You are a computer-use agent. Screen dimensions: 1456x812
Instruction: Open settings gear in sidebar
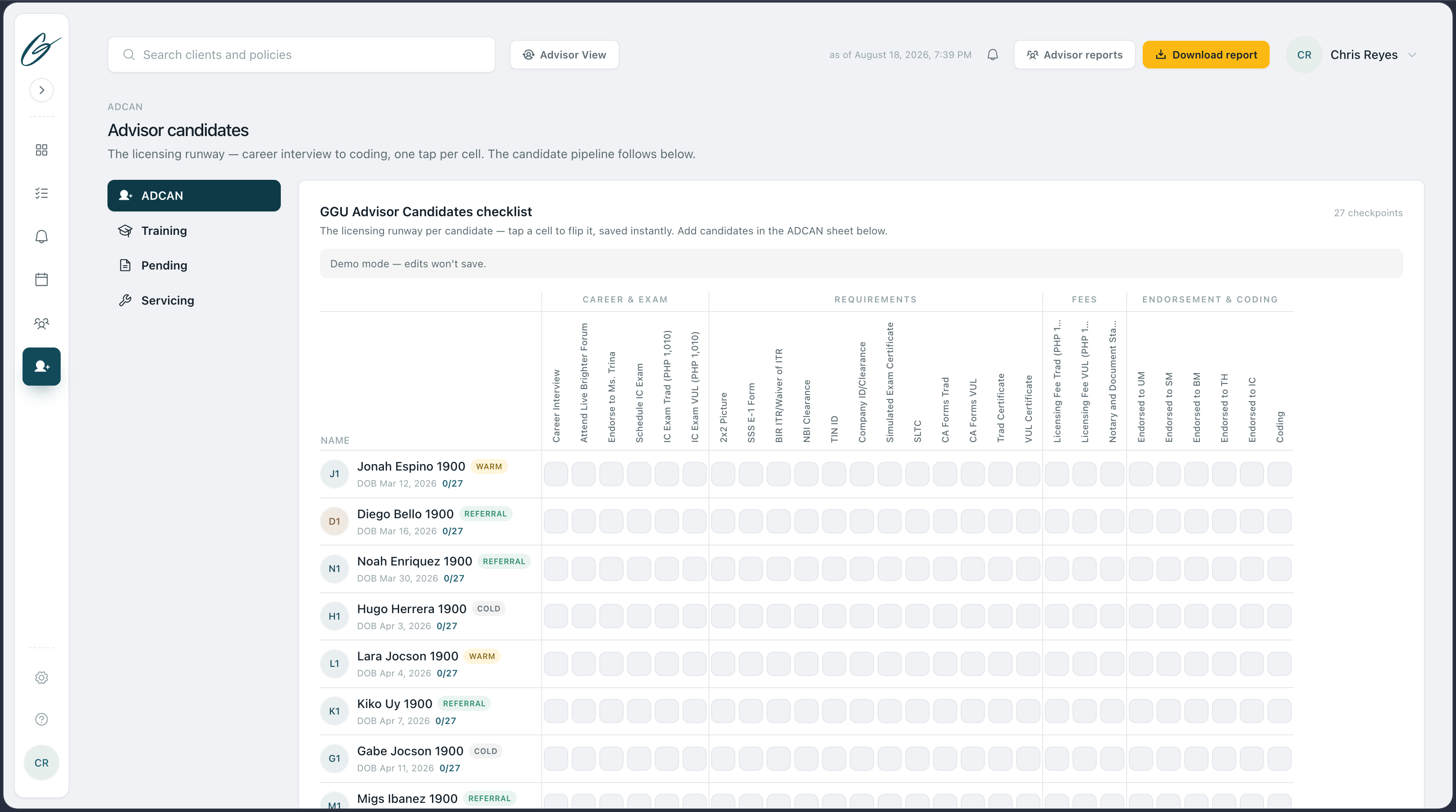[x=41, y=678]
